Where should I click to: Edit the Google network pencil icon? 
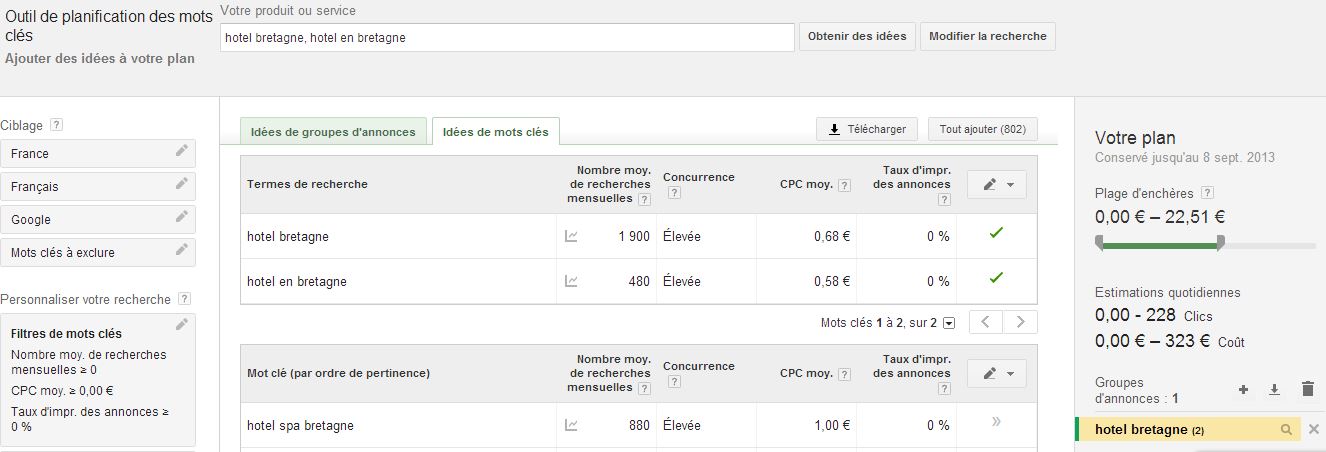[x=181, y=217]
